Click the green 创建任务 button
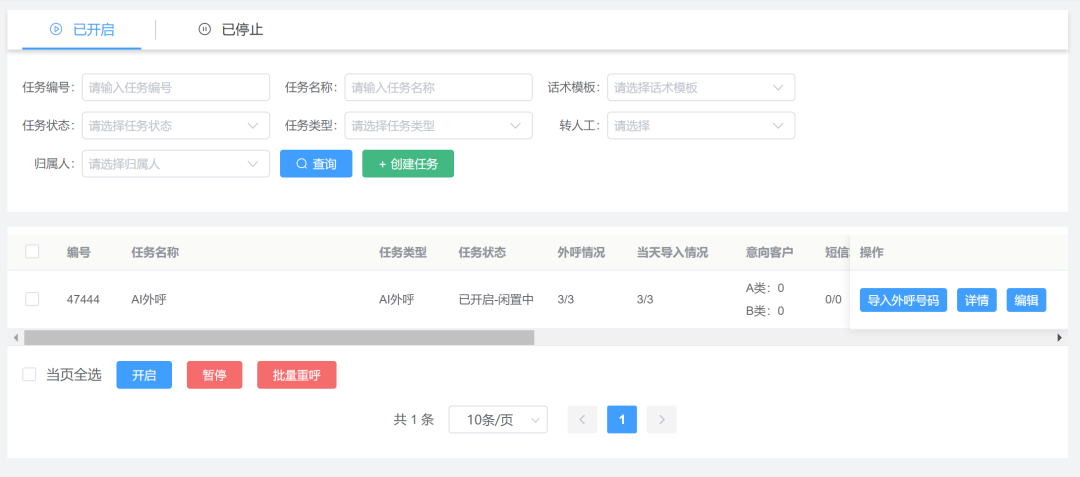Viewport: 1080px width, 477px height. (408, 164)
